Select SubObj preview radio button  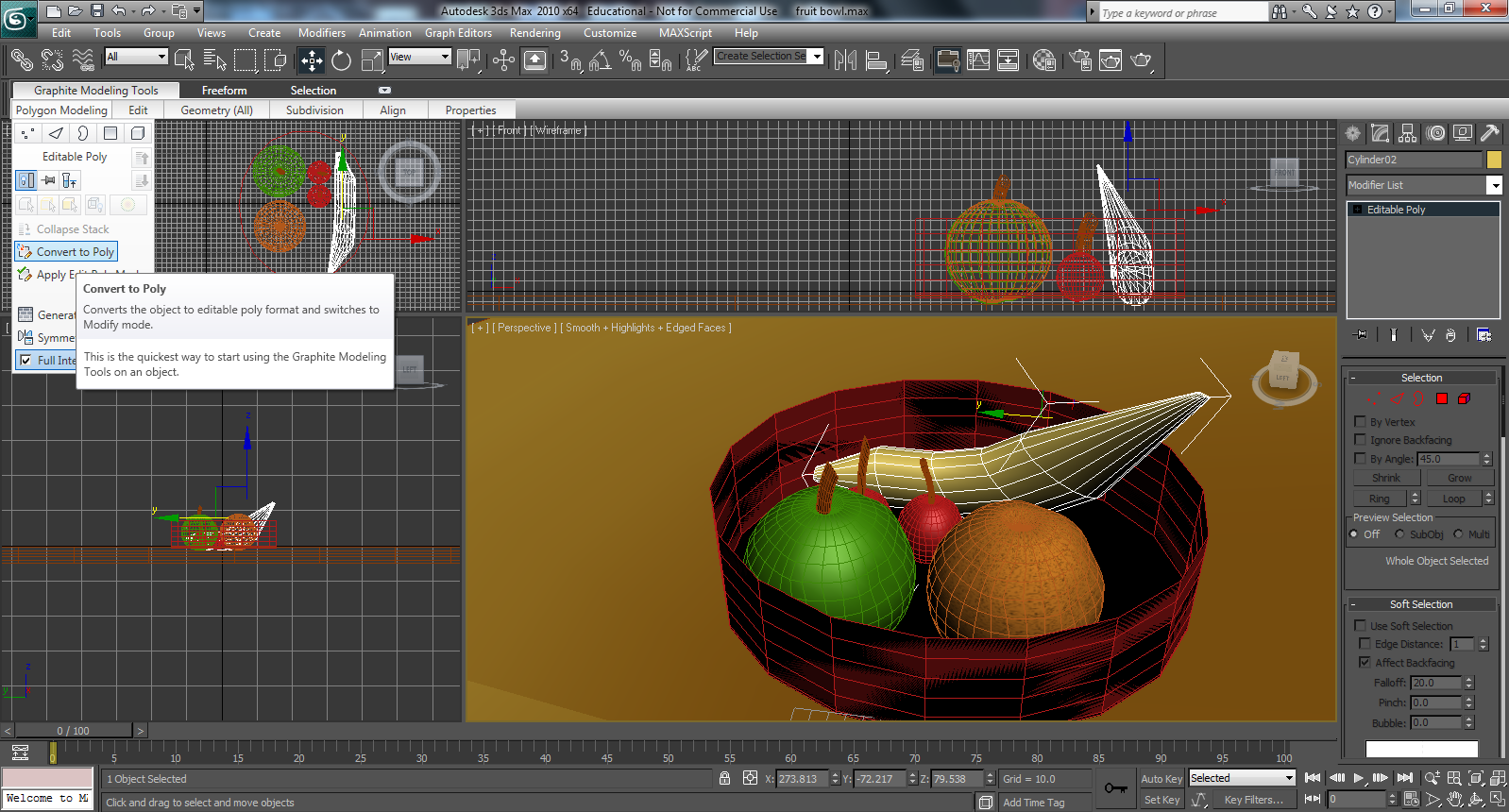point(1399,534)
